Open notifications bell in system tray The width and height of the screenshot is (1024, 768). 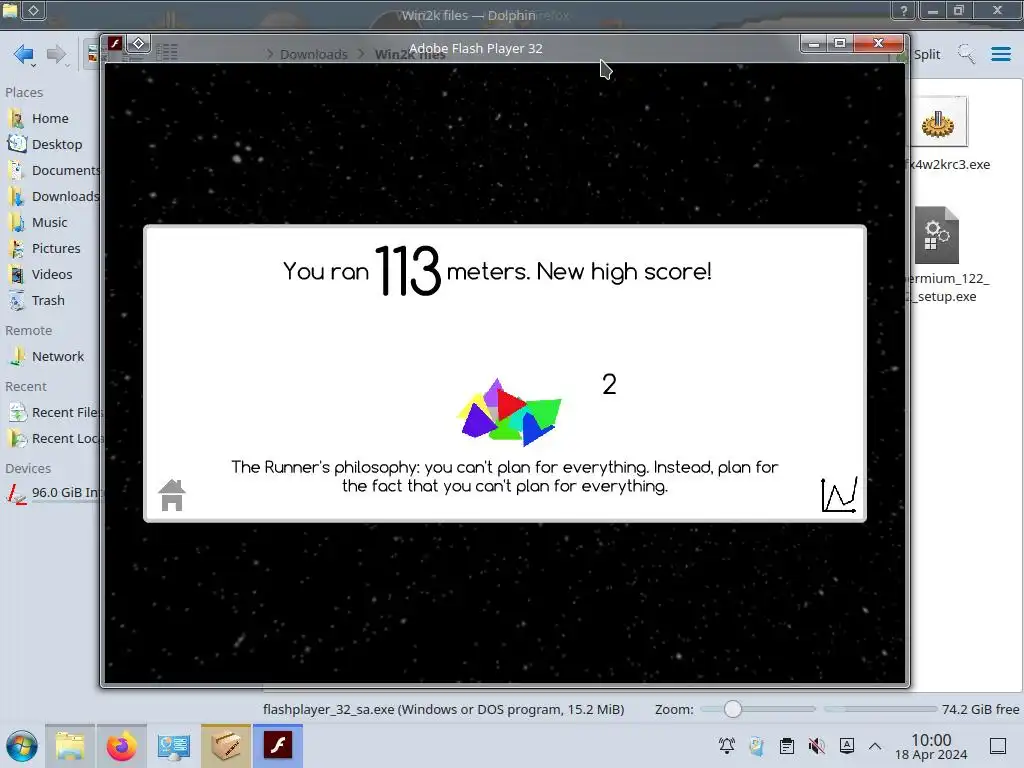pyautogui.click(x=727, y=746)
